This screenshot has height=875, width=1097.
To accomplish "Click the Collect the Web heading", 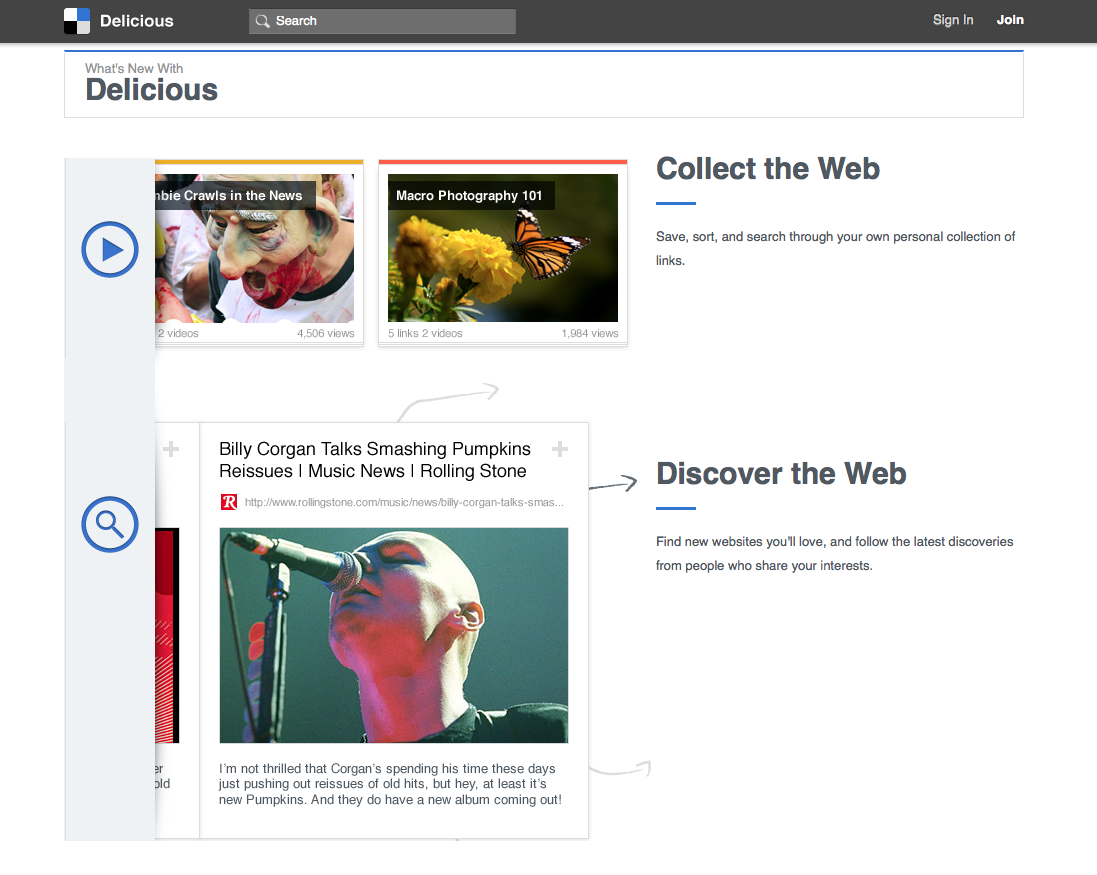I will coord(767,169).
